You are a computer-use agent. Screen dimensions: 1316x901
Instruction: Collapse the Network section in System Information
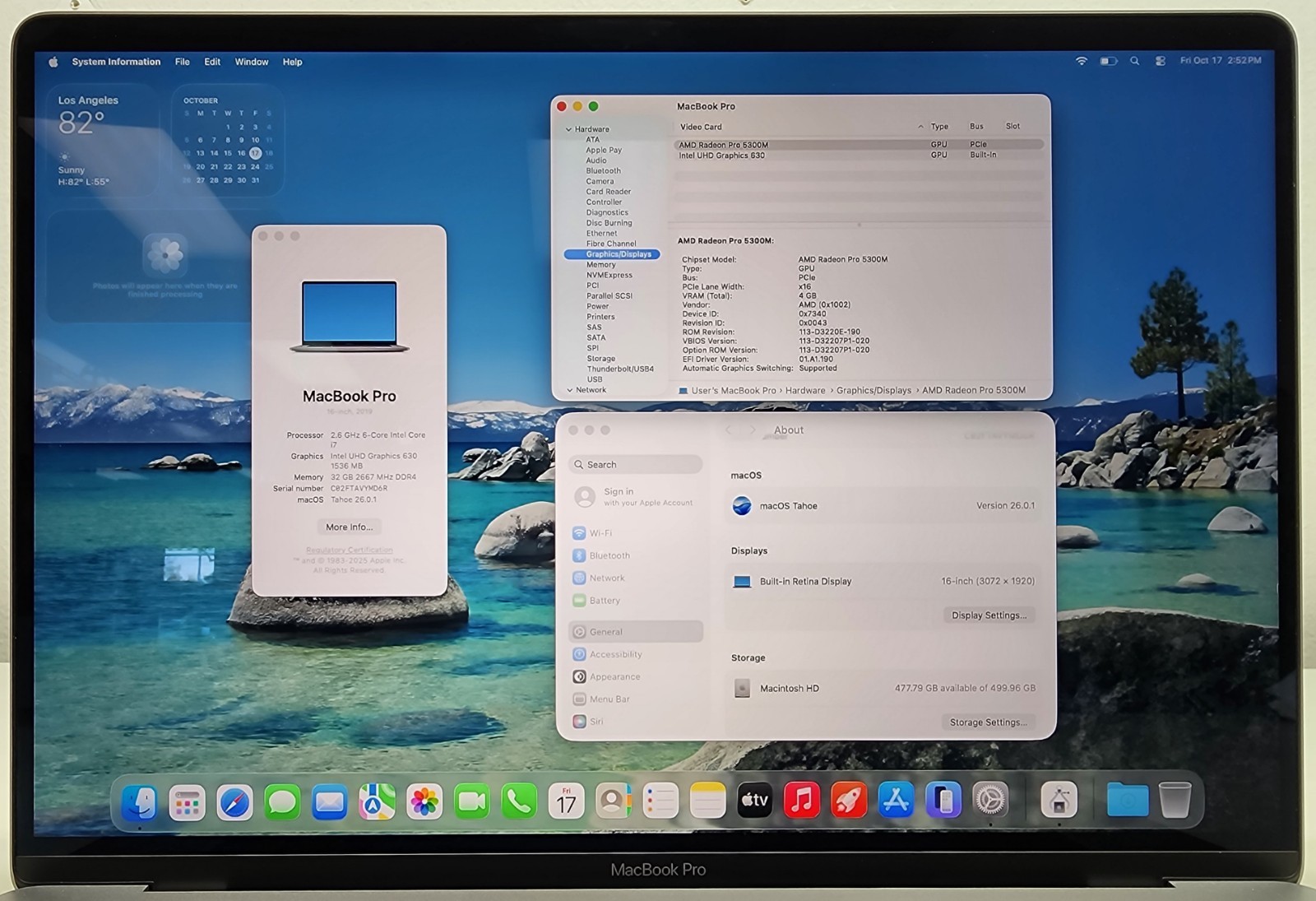click(569, 390)
